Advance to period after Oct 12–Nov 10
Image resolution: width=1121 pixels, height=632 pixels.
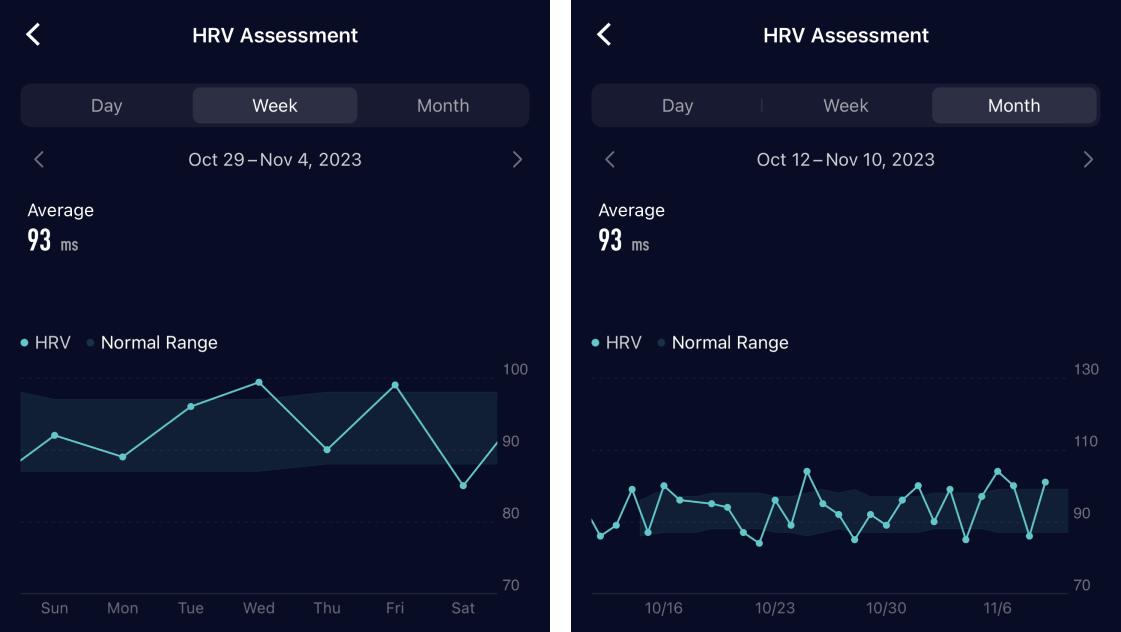(x=1088, y=159)
